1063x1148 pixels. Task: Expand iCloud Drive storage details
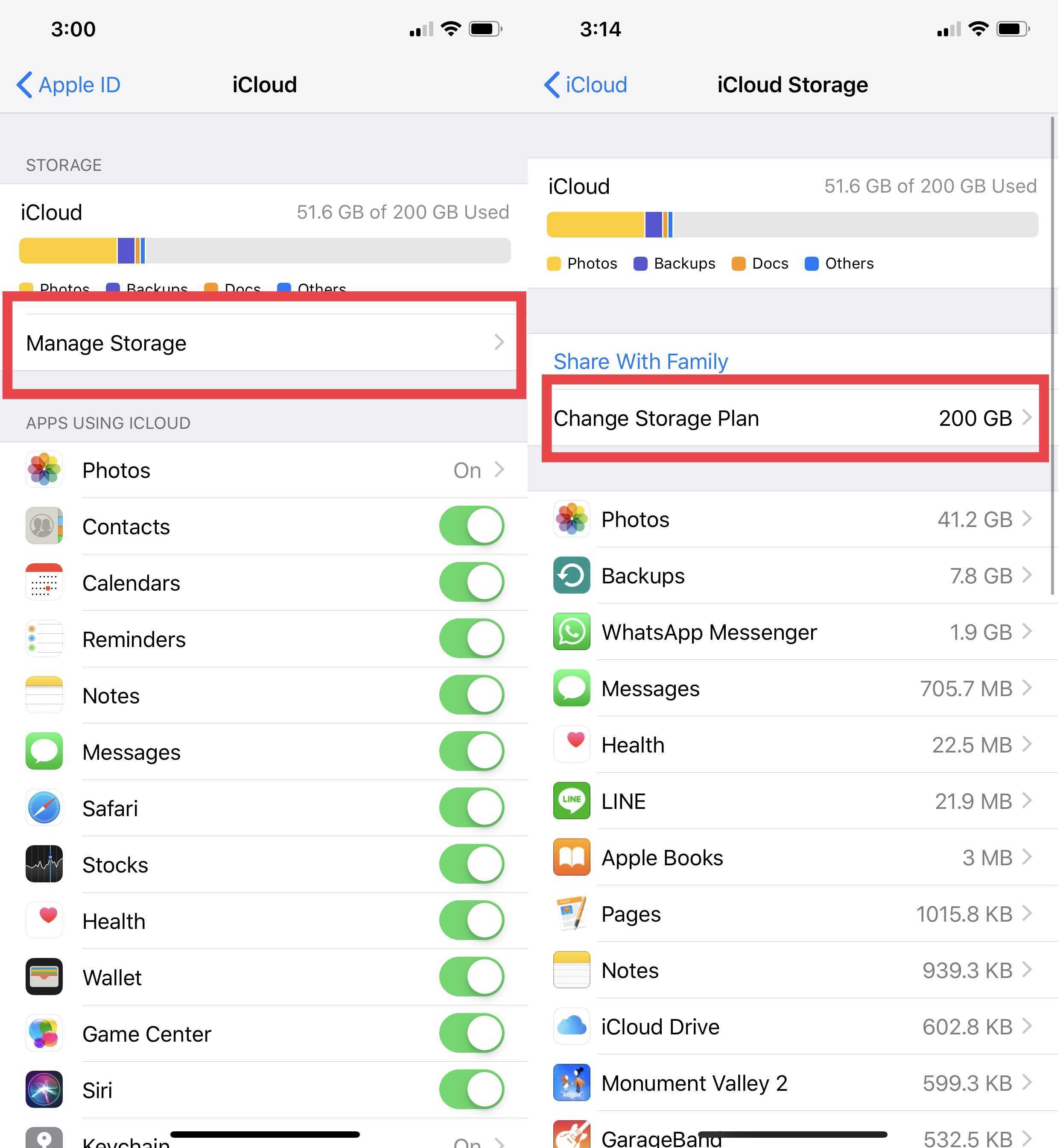pos(798,1025)
